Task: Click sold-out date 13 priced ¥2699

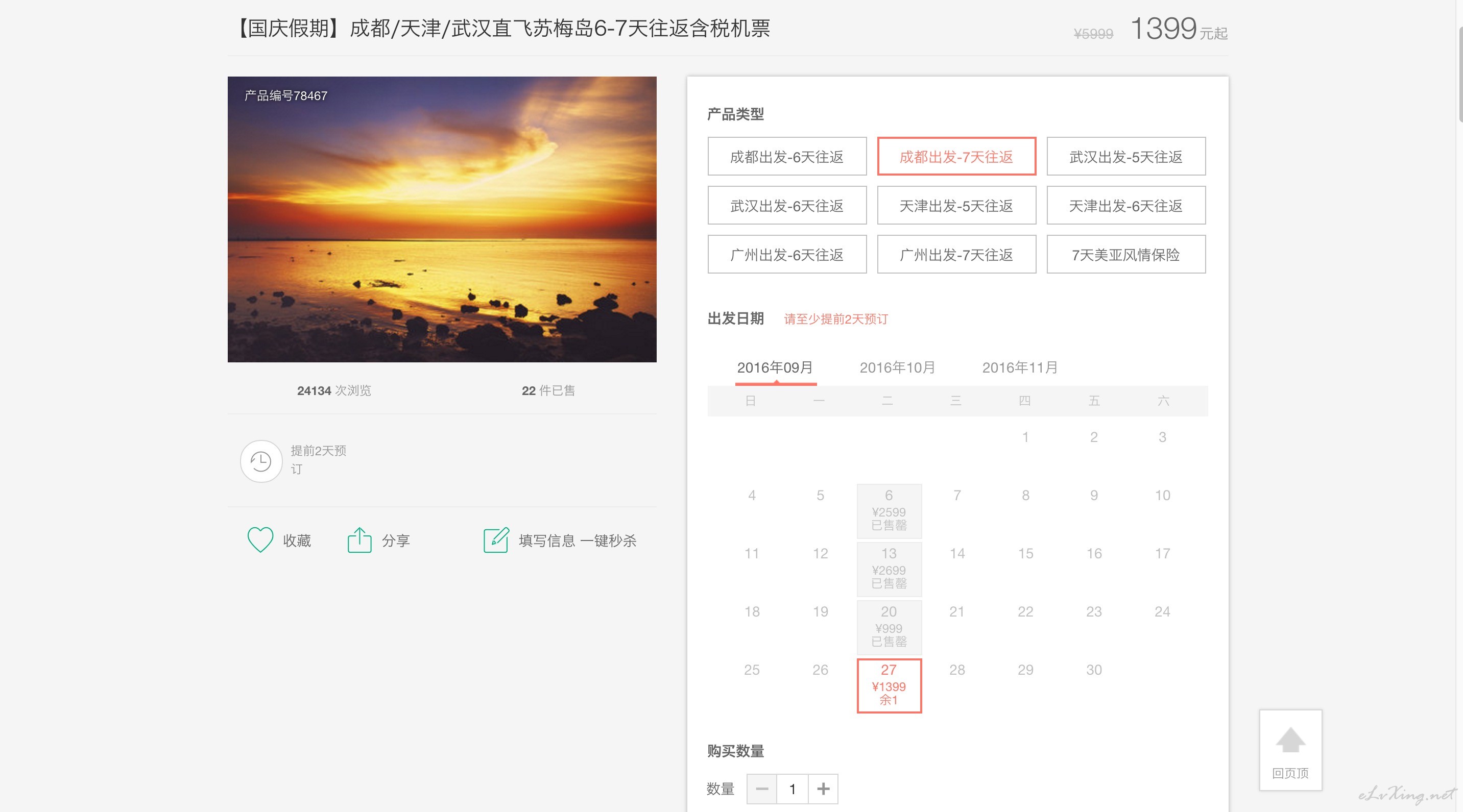Action: 889,569
